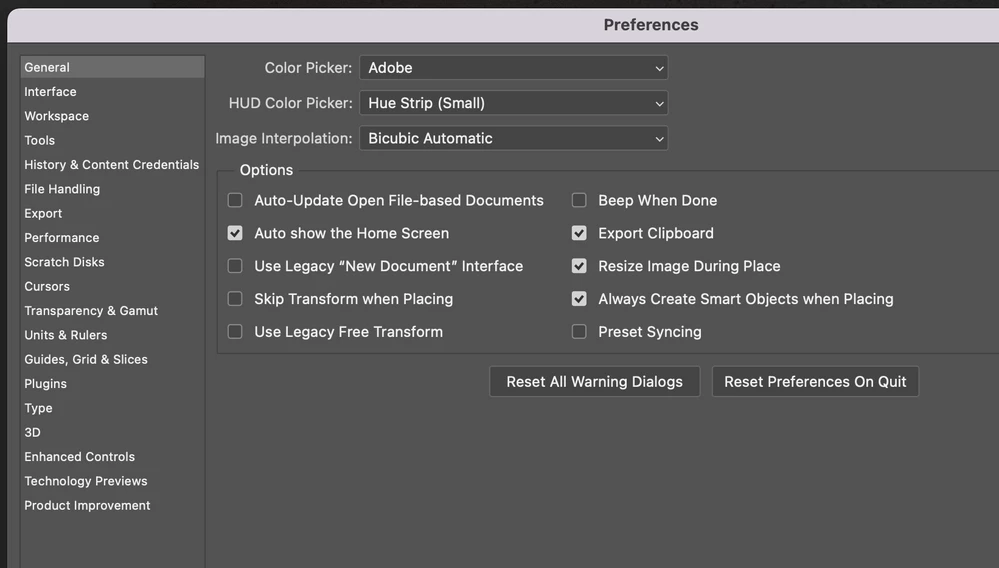999x568 pixels.
Task: Uncheck Always Create Smart Objects when Placing
Action: [x=579, y=299]
